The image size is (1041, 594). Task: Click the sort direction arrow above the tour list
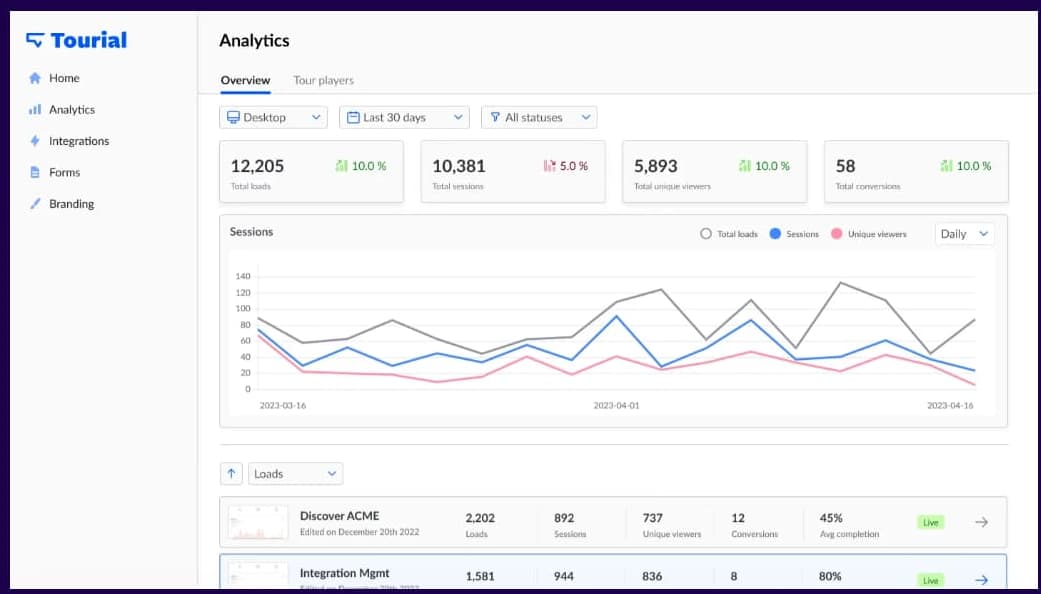(x=231, y=473)
